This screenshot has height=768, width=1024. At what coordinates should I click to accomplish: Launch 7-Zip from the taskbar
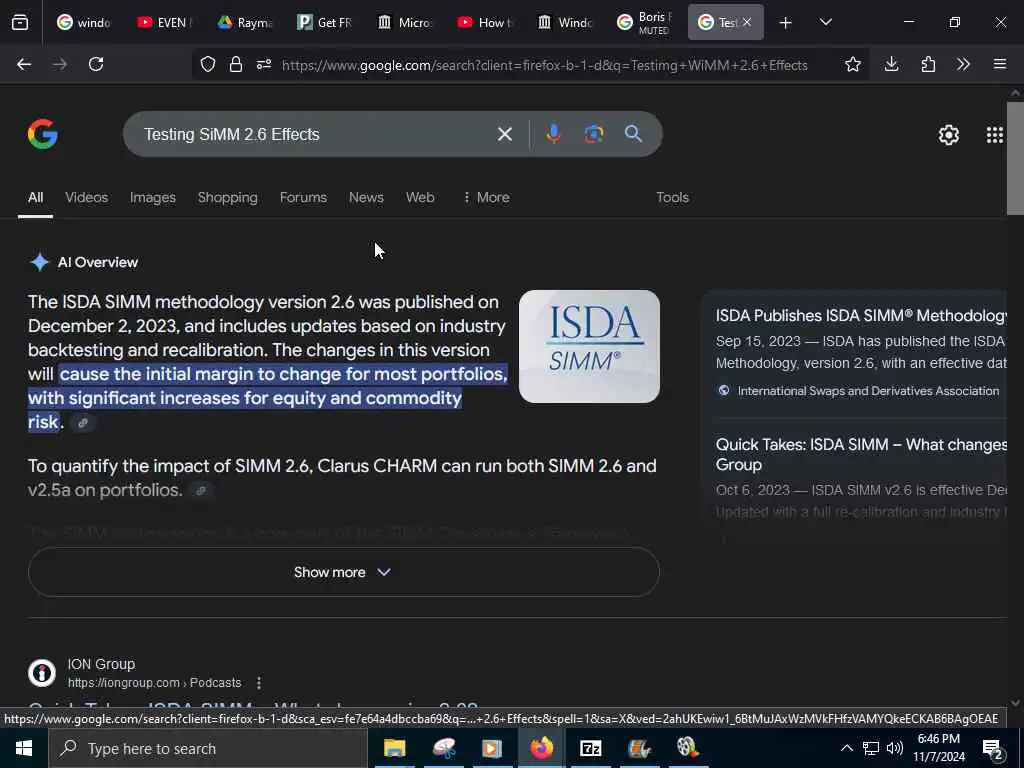(x=590, y=748)
